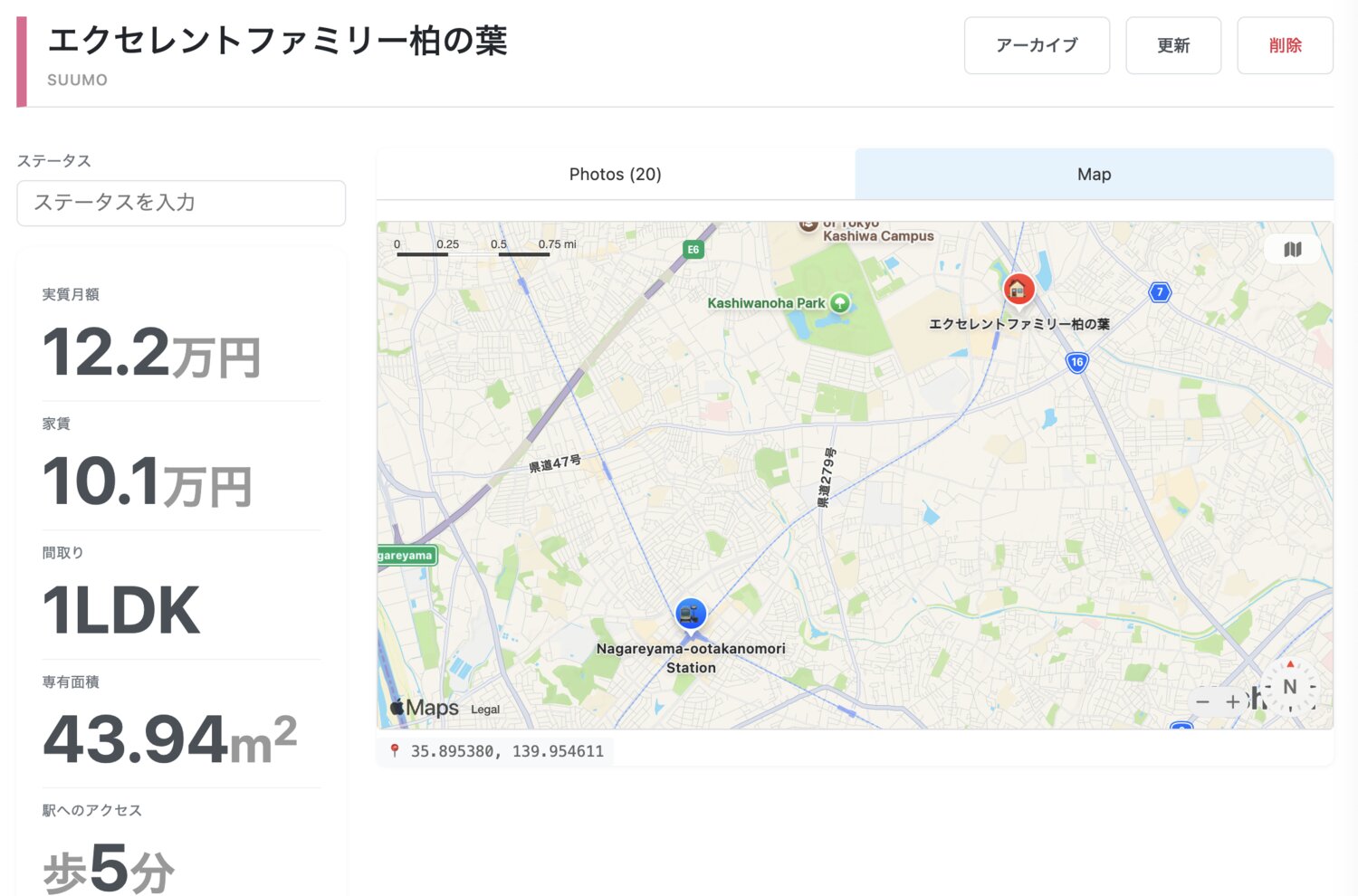
Task: Click the Kashiwanoha Park green marker
Action: click(839, 302)
